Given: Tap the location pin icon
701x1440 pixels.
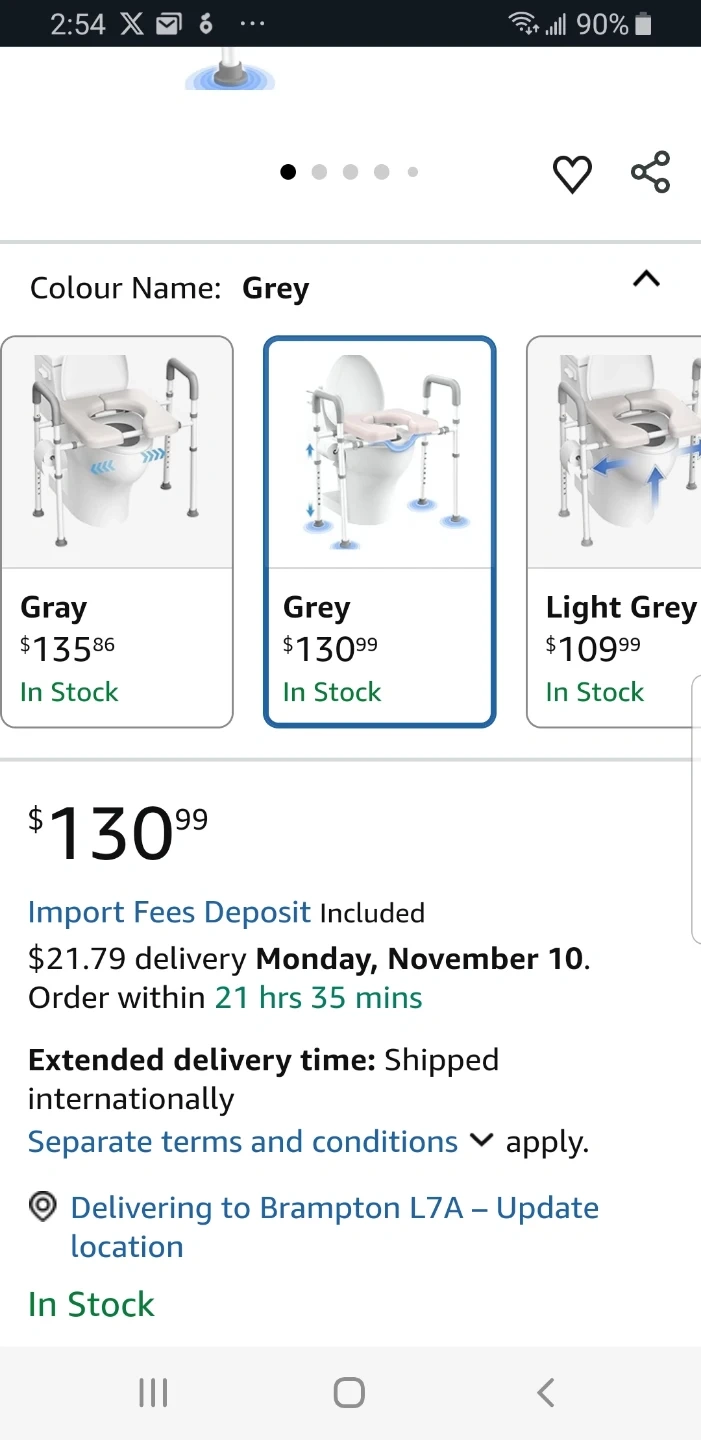Looking at the screenshot, I should coord(42,1208).
